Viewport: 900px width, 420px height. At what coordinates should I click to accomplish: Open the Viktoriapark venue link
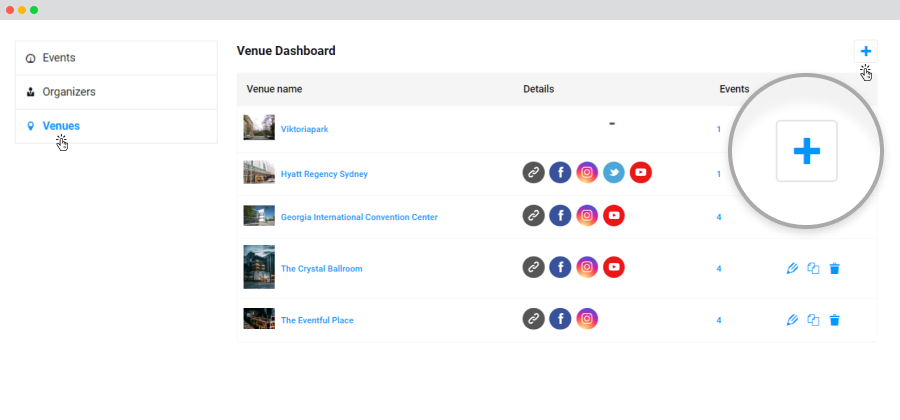304,130
